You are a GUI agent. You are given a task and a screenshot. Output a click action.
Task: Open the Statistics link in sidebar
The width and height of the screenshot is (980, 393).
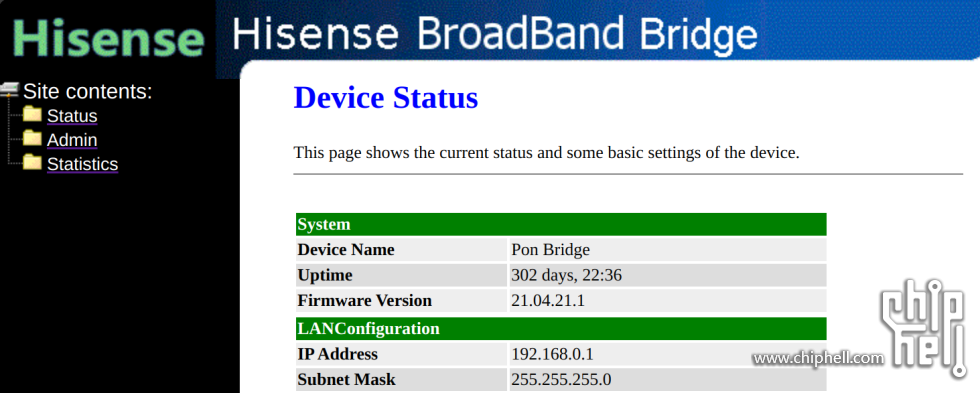[82, 164]
